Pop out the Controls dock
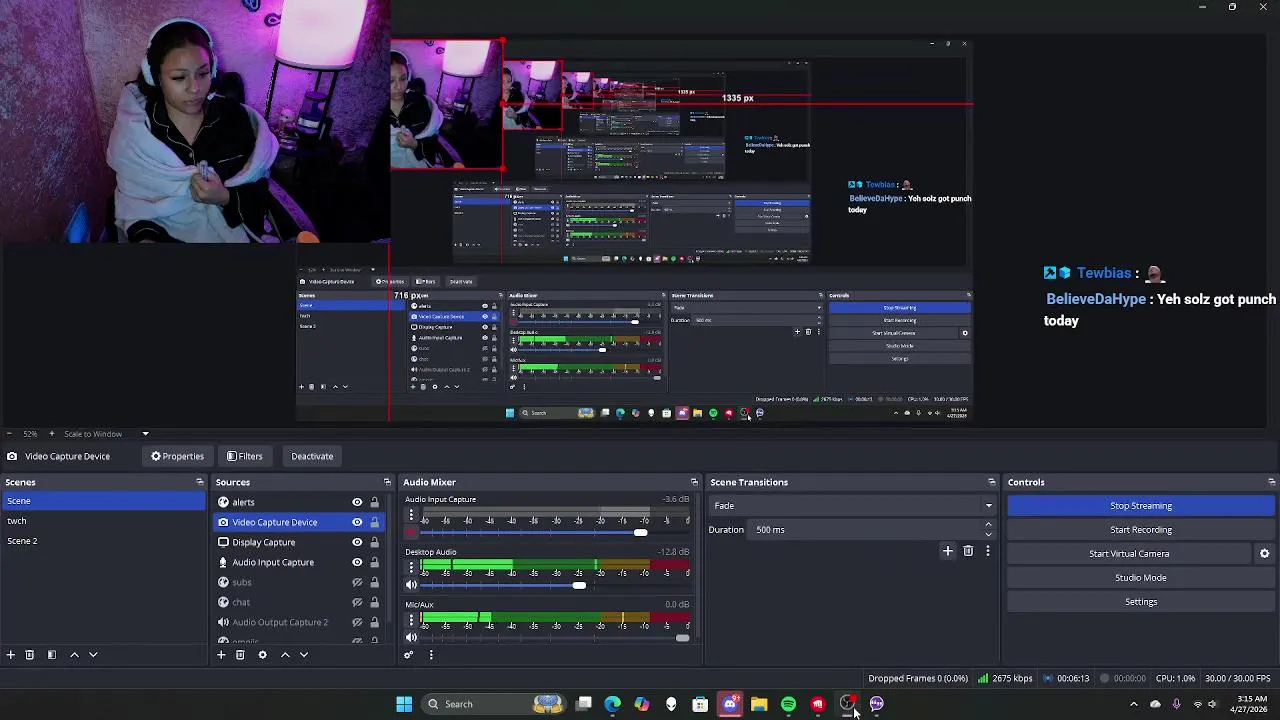The width and height of the screenshot is (1280, 720). tap(1271, 482)
